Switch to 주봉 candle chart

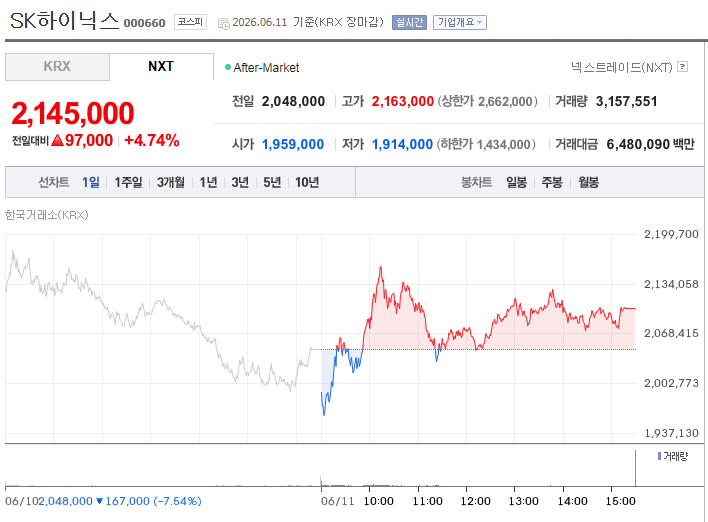[552, 182]
